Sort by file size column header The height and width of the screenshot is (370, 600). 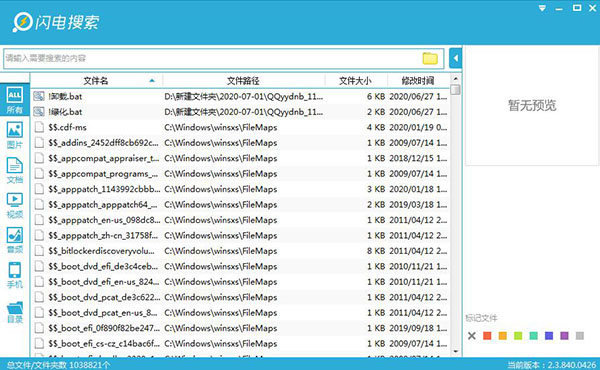(x=355, y=81)
